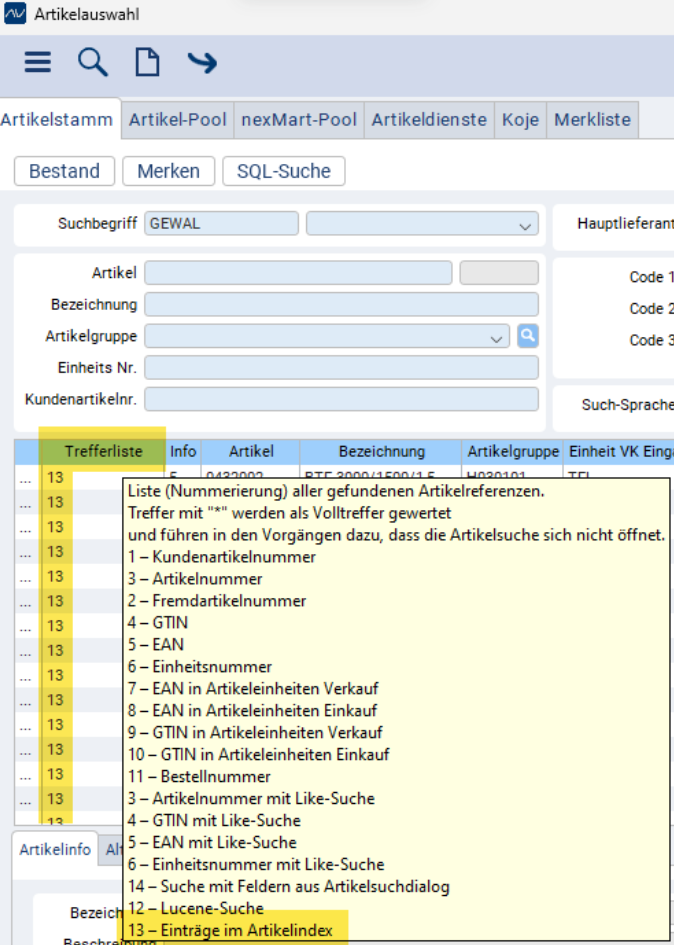This screenshot has width=674, height=945.
Task: Select the Artikeldienste tab
Action: [429, 120]
